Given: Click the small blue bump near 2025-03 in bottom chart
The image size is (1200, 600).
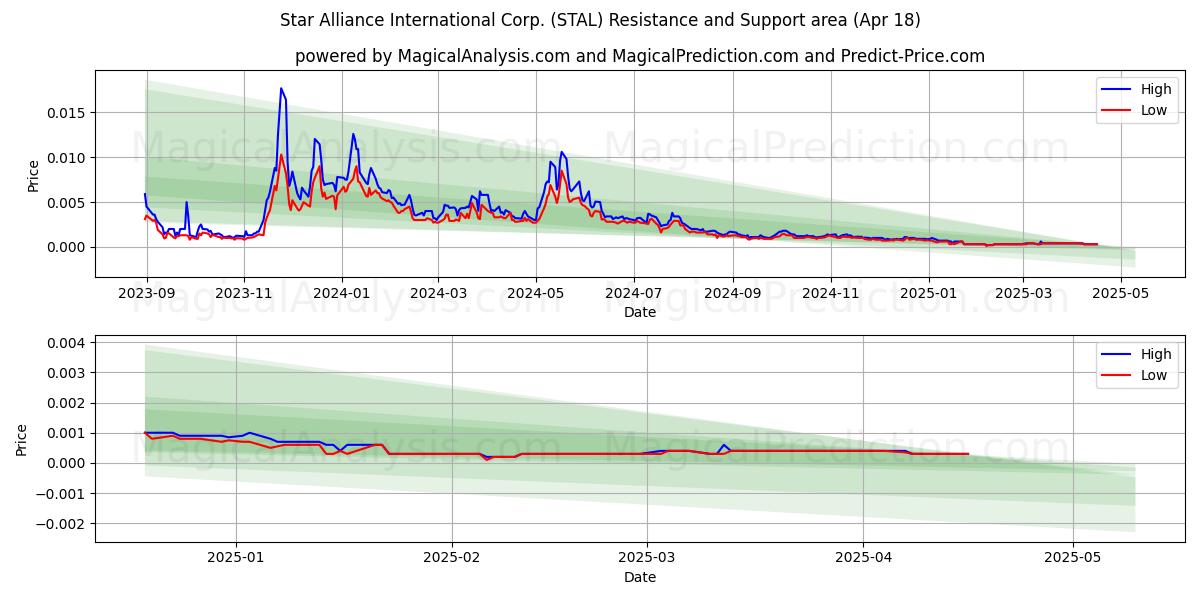Looking at the screenshot, I should (x=724, y=445).
